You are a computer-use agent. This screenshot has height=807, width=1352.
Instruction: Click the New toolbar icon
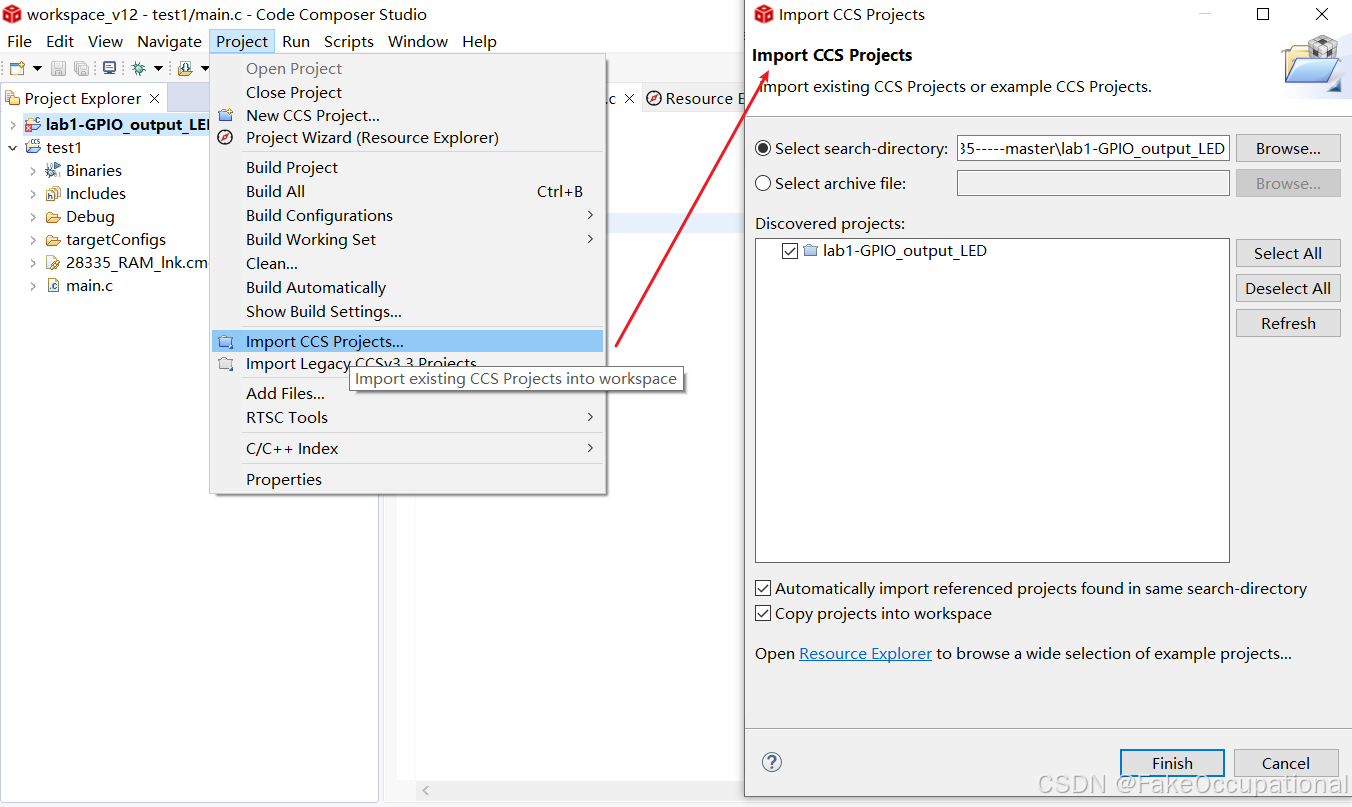[17, 68]
